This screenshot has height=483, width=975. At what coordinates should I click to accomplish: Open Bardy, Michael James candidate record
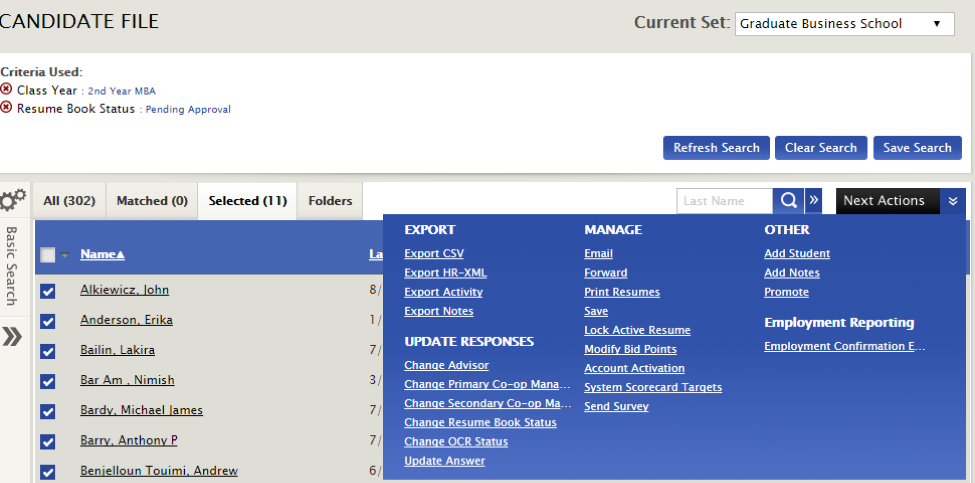tap(141, 410)
